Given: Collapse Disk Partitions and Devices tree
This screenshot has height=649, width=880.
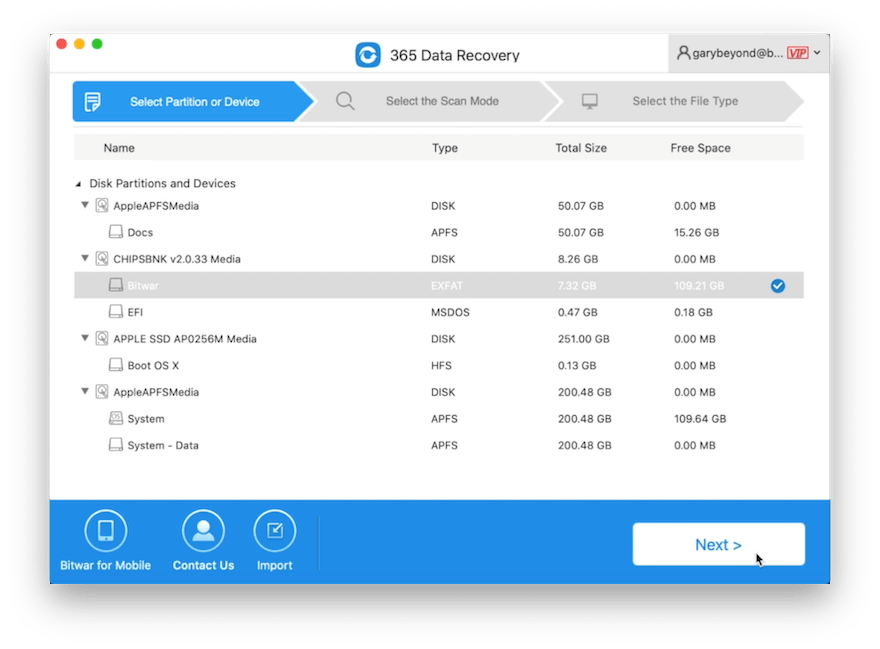Looking at the screenshot, I should (x=79, y=184).
